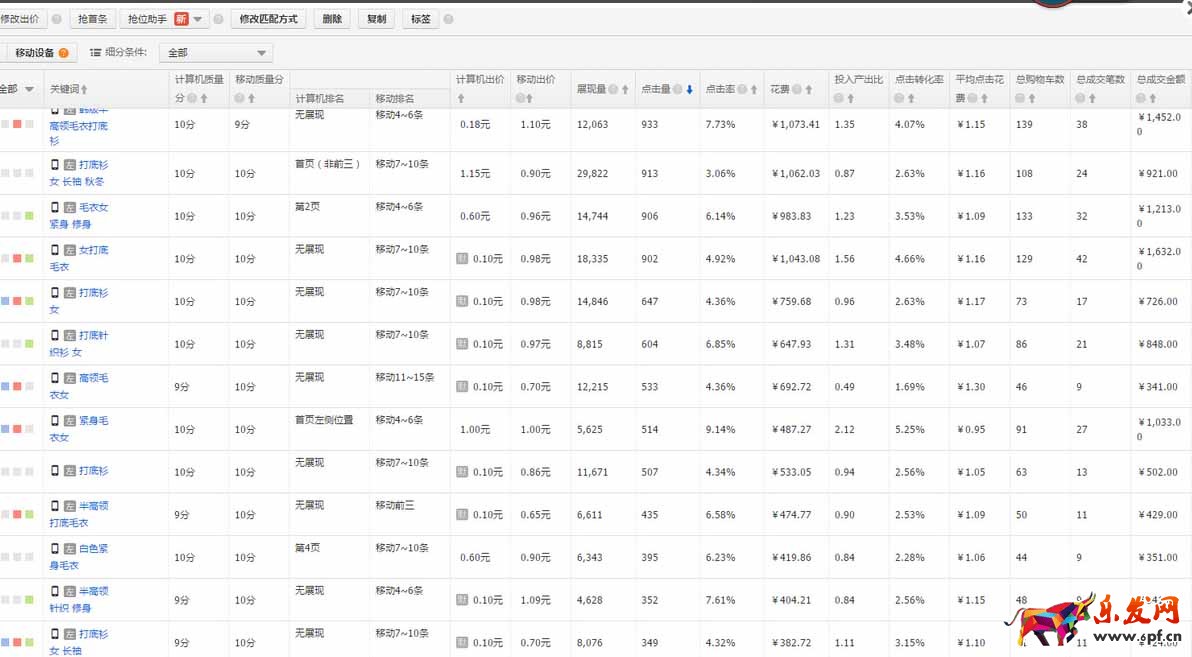
Task: Click the phone icon beside 半高领打底毛衣
Action: (x=54, y=507)
